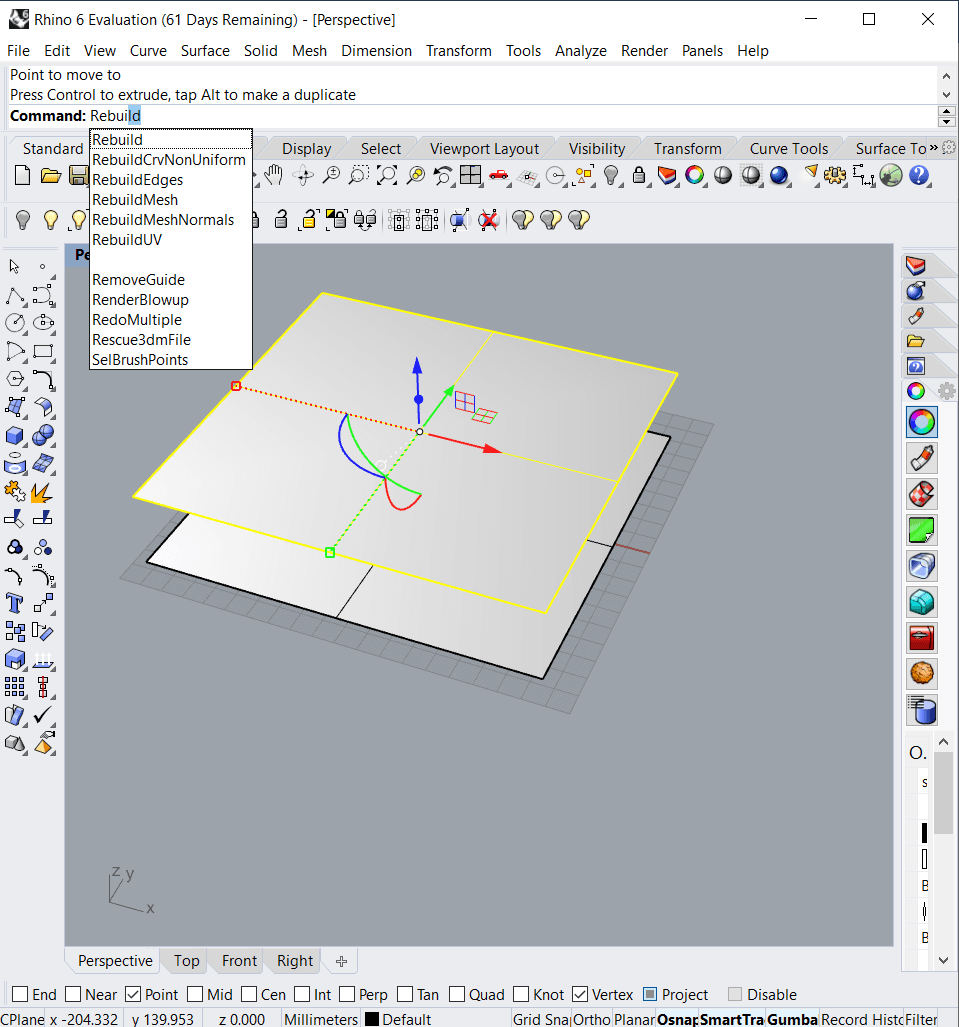The image size is (959, 1027).
Task: Choose RebuildEdges from autocomplete list
Action: (x=137, y=180)
